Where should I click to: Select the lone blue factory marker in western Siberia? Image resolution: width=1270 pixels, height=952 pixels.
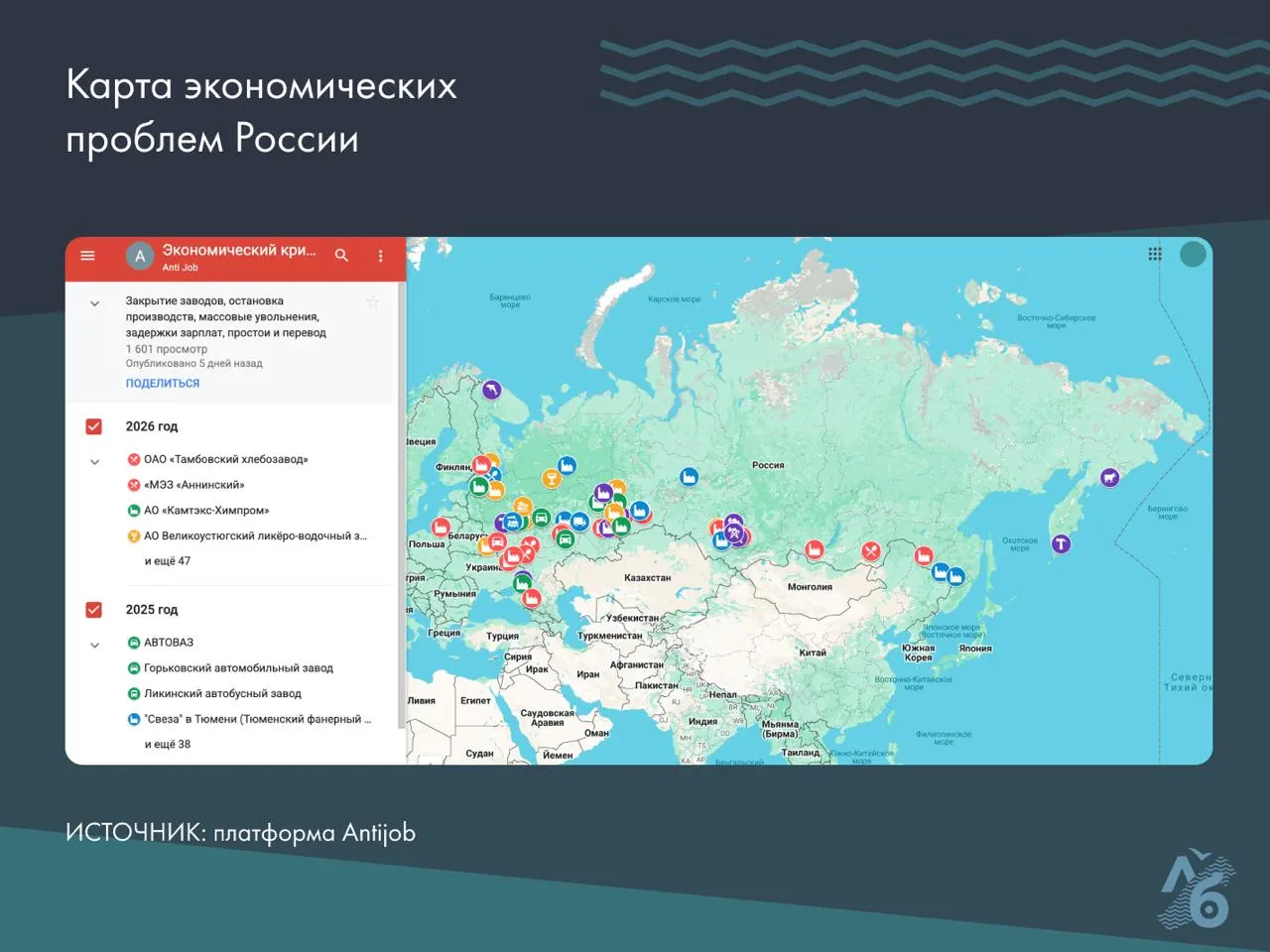689,478
